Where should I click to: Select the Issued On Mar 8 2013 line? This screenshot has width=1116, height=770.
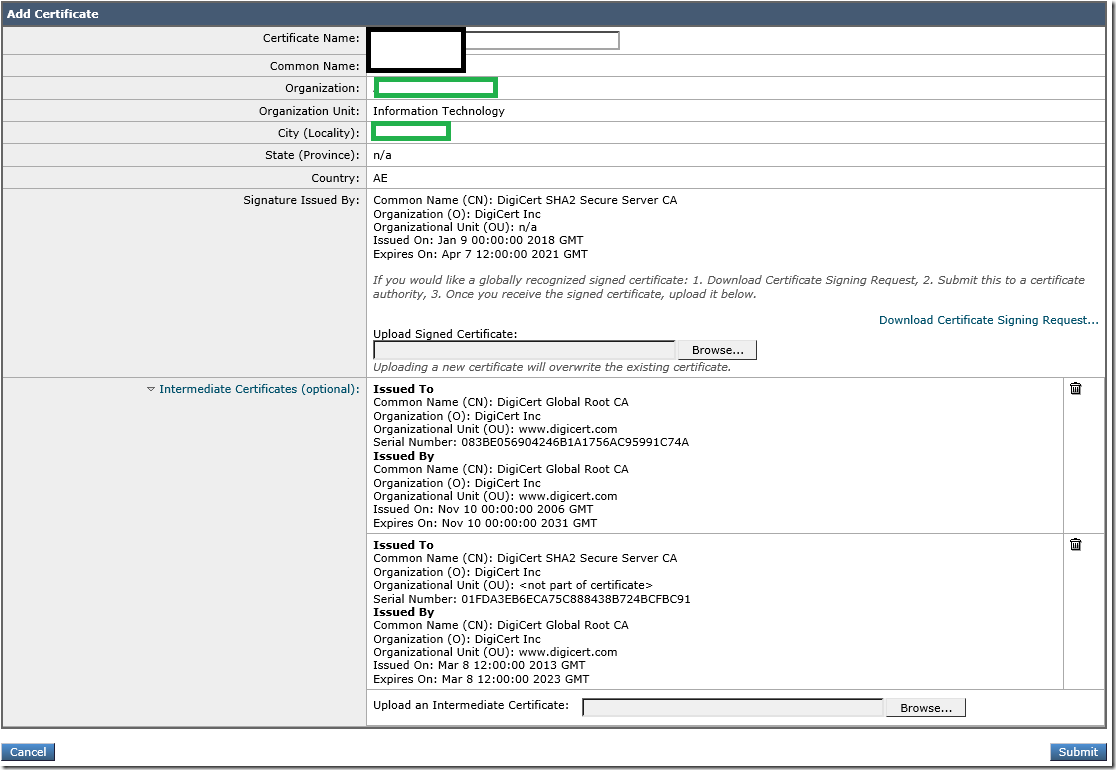coord(479,665)
